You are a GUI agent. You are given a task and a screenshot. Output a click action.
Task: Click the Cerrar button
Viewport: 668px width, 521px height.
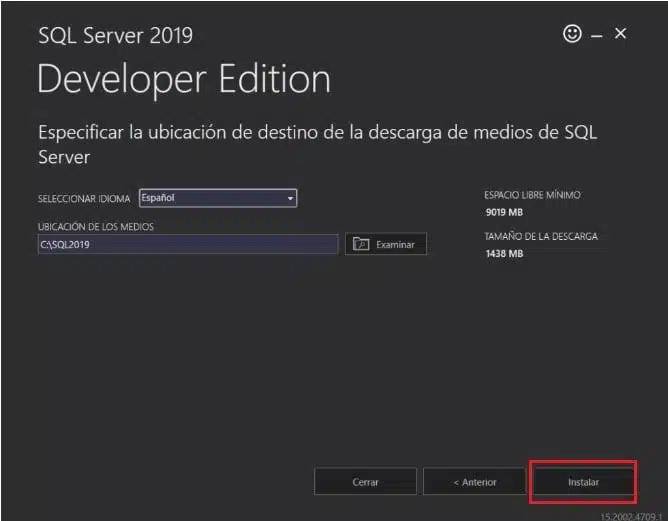[x=365, y=482]
